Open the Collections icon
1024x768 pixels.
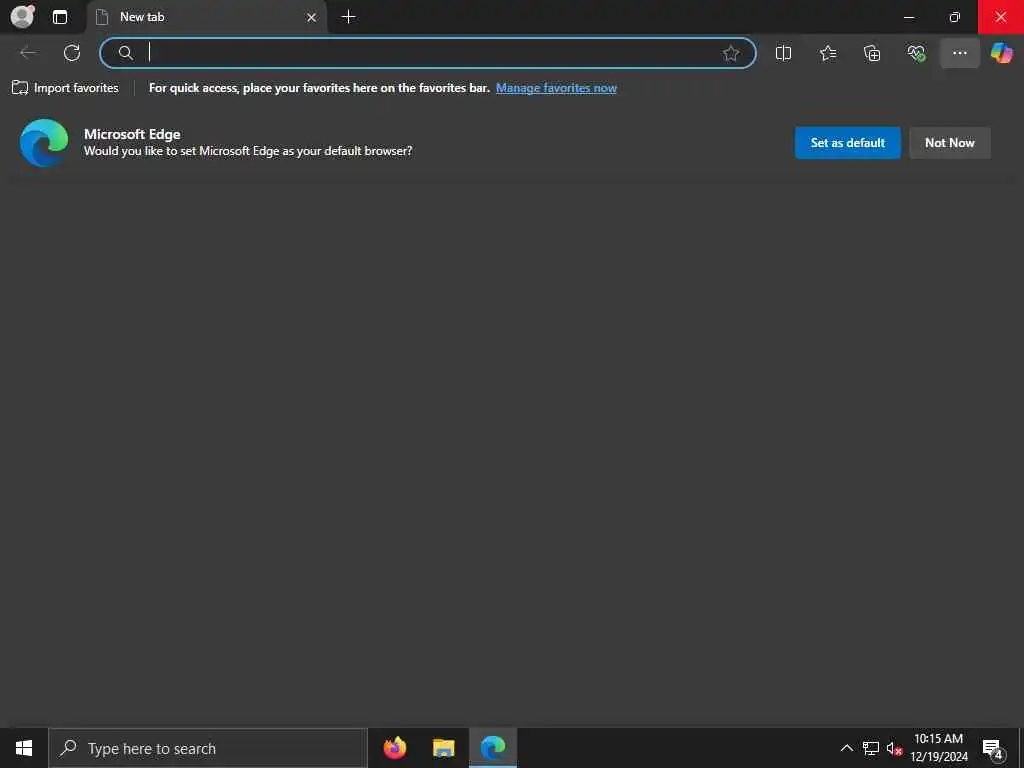[872, 53]
